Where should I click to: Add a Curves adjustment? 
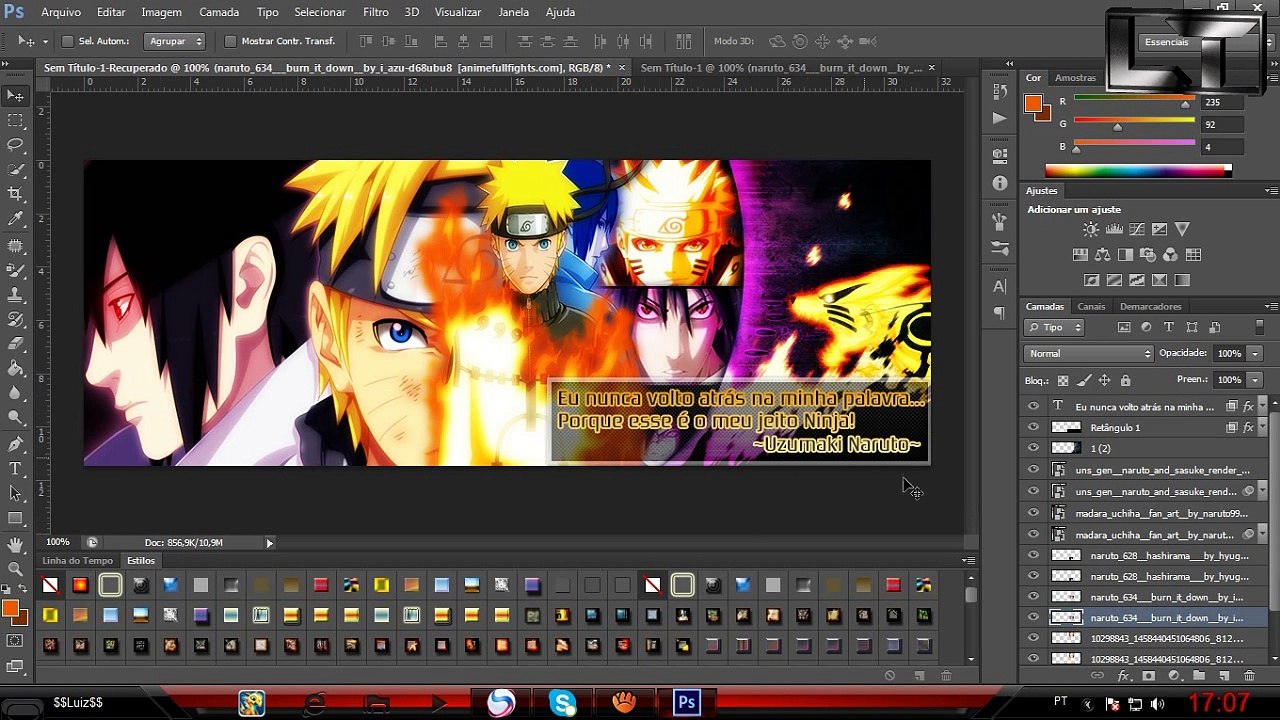[1137, 230]
